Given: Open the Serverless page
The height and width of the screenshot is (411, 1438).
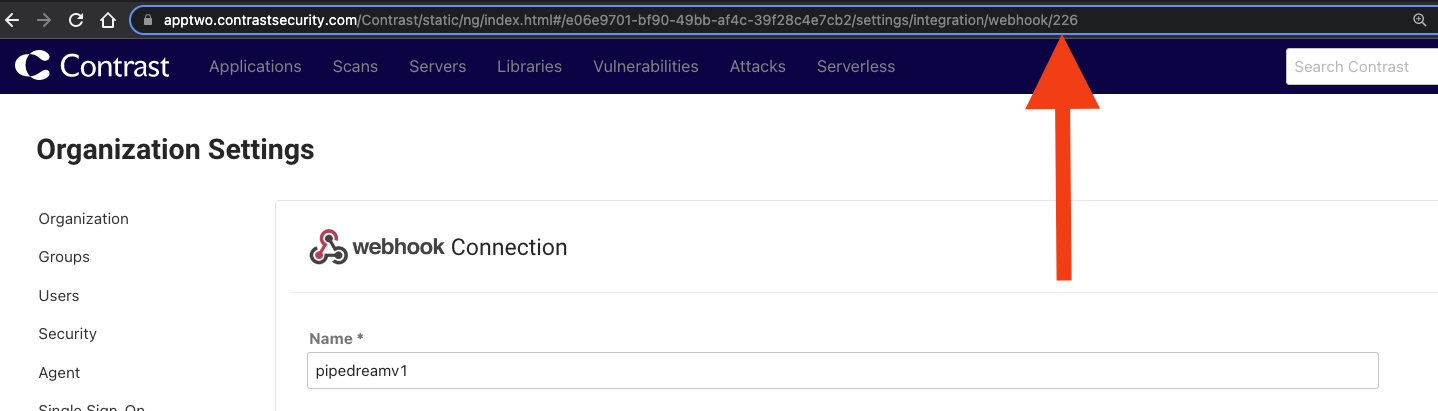Looking at the screenshot, I should (855, 66).
